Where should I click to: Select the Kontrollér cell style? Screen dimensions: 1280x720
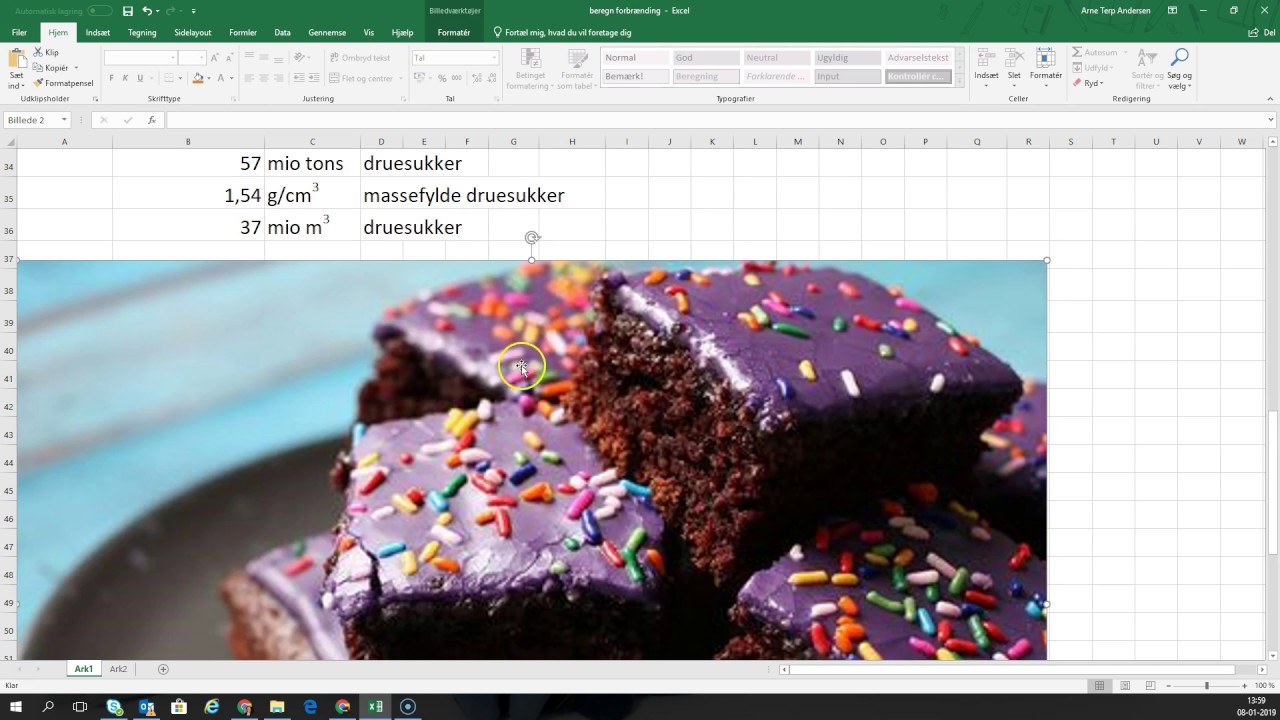click(918, 76)
